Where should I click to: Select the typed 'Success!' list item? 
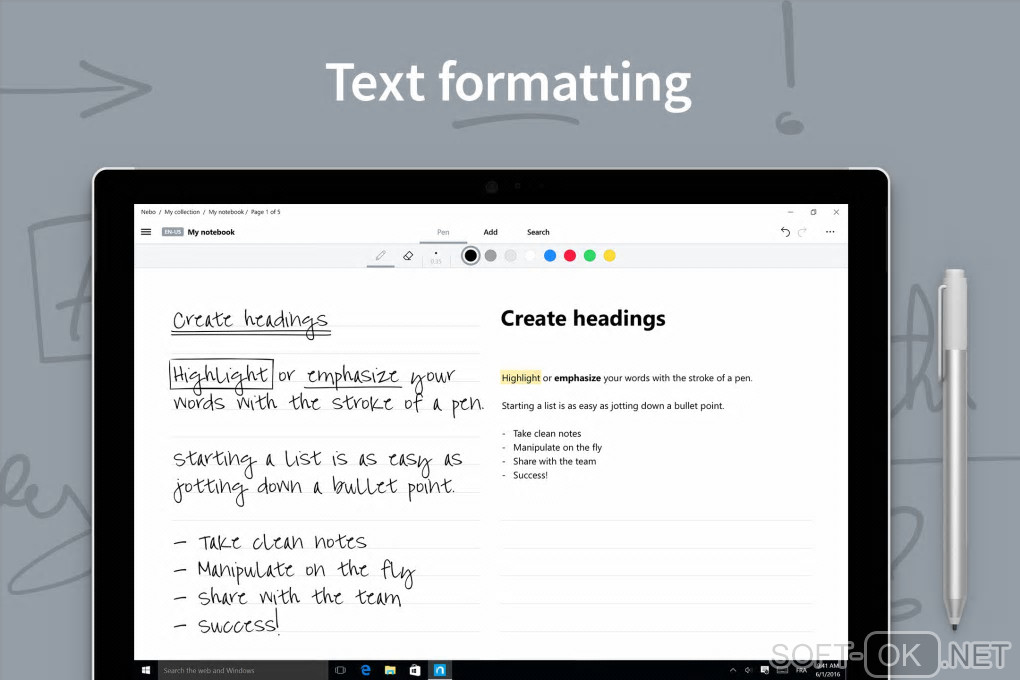click(530, 476)
